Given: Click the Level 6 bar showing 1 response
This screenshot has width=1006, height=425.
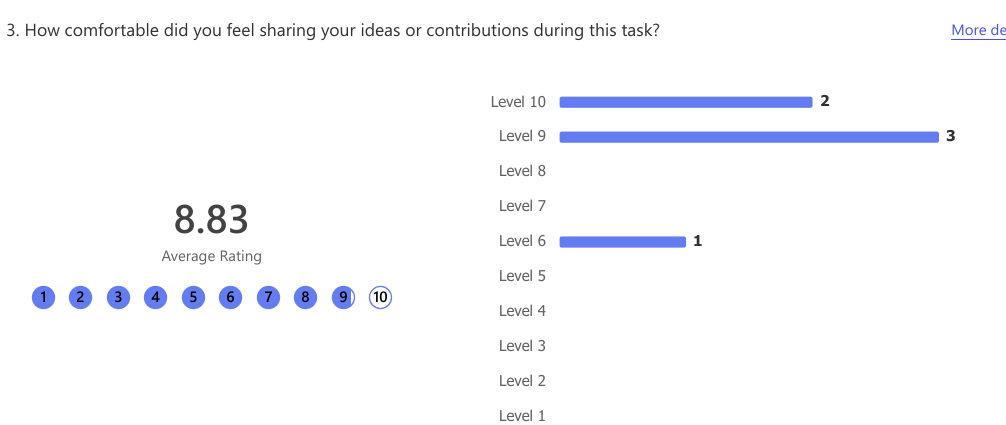Looking at the screenshot, I should click(x=623, y=241).
